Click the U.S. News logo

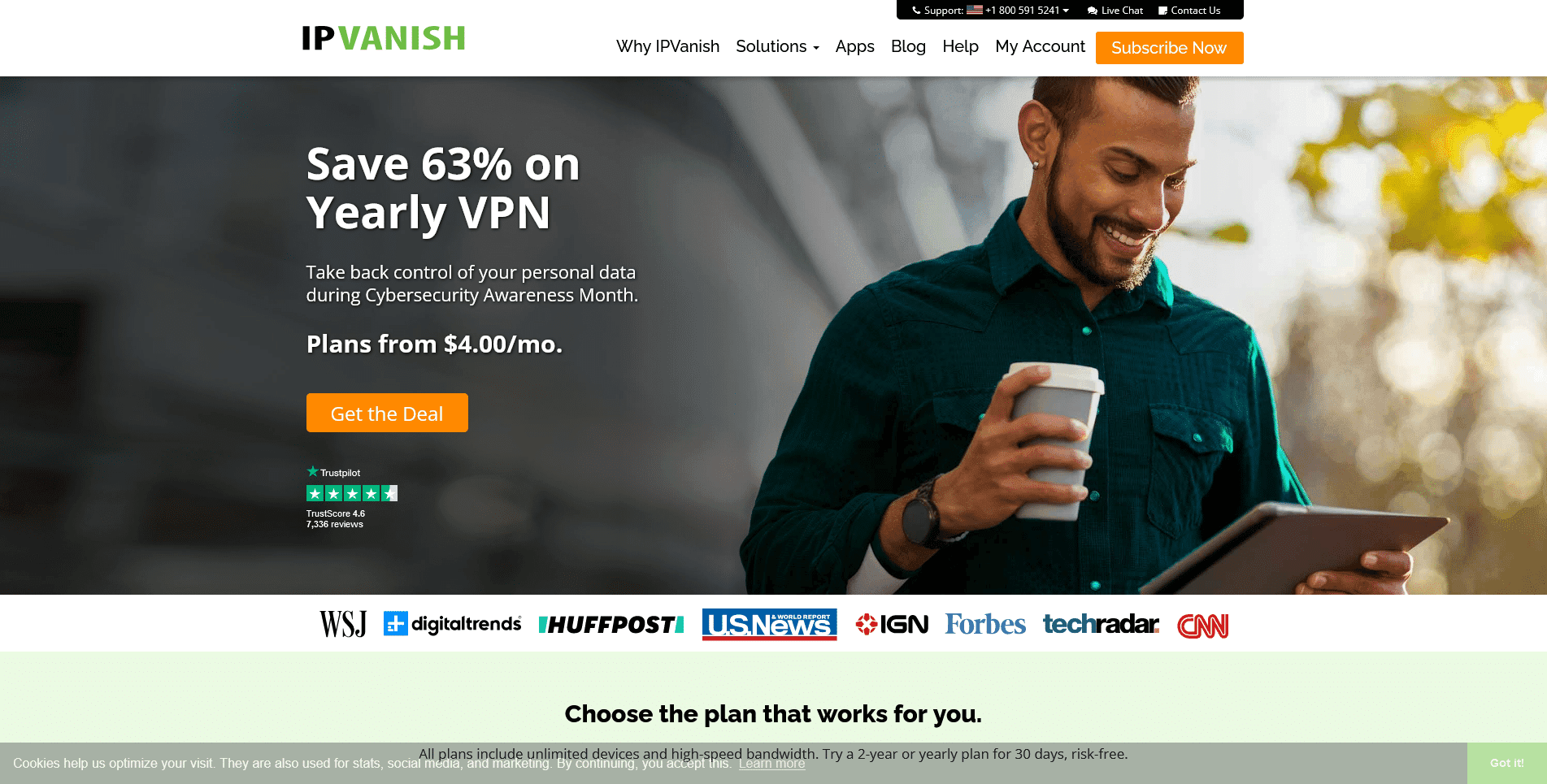[769, 624]
